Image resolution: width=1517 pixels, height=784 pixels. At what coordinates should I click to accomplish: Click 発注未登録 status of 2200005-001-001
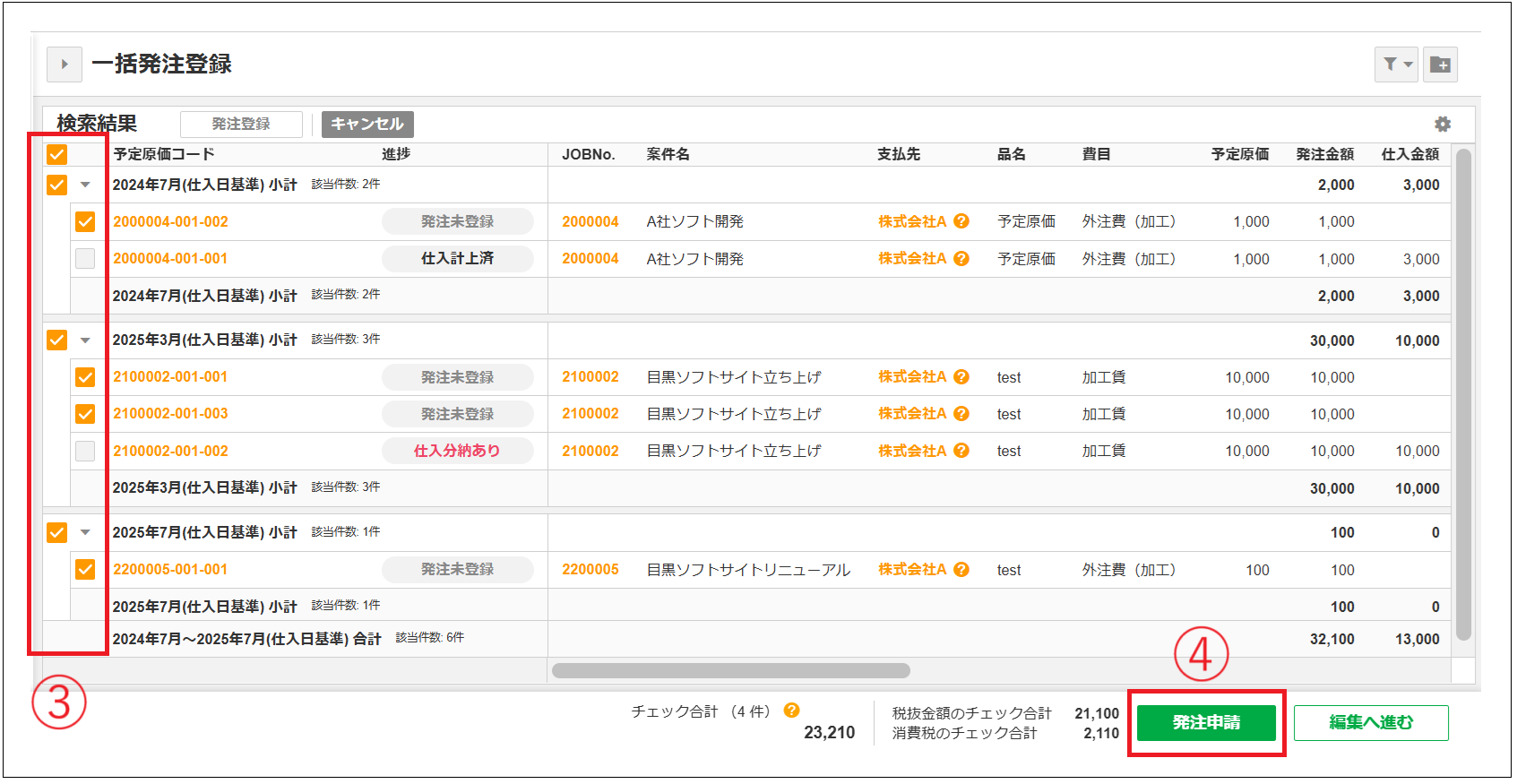pos(458,570)
